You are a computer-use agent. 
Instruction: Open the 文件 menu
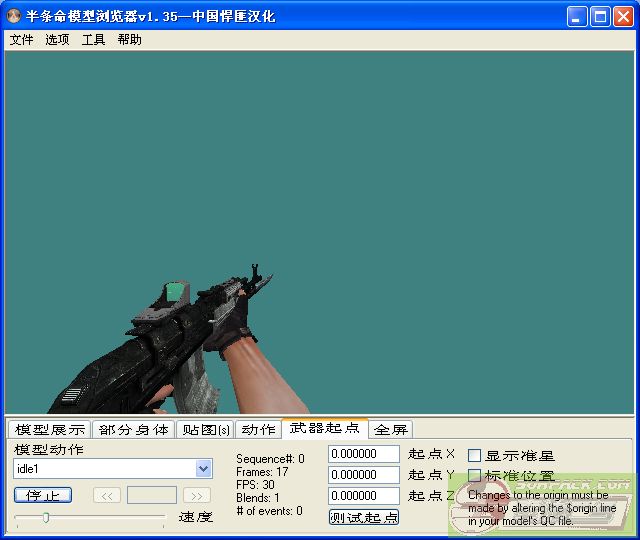pos(21,40)
